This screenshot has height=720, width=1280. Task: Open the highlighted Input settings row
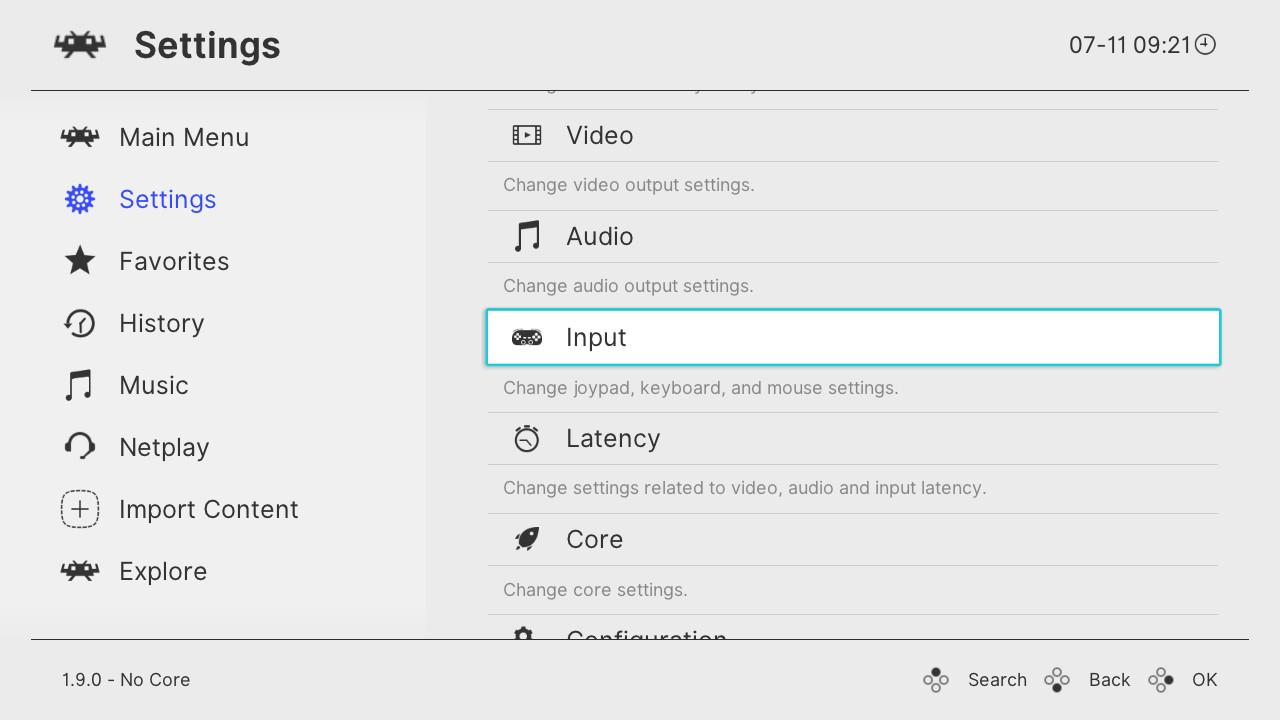(852, 337)
